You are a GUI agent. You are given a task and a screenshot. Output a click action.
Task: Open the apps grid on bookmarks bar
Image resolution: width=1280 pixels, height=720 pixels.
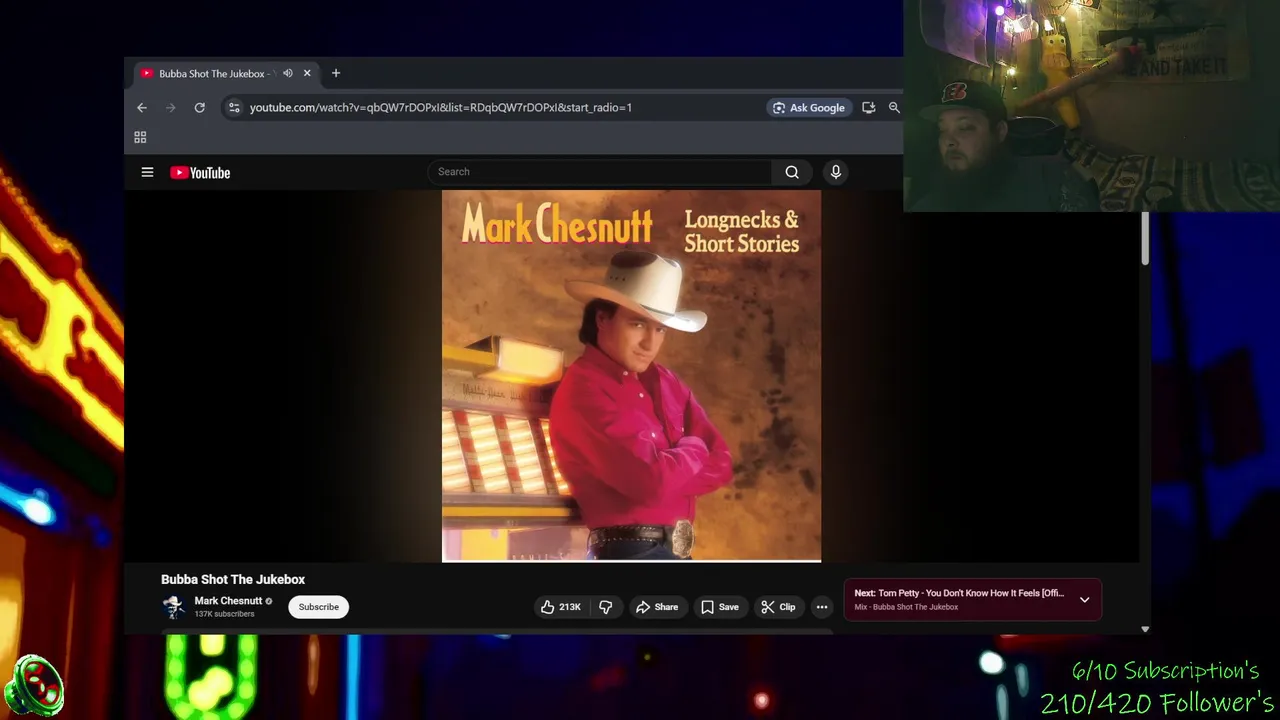coord(140,137)
